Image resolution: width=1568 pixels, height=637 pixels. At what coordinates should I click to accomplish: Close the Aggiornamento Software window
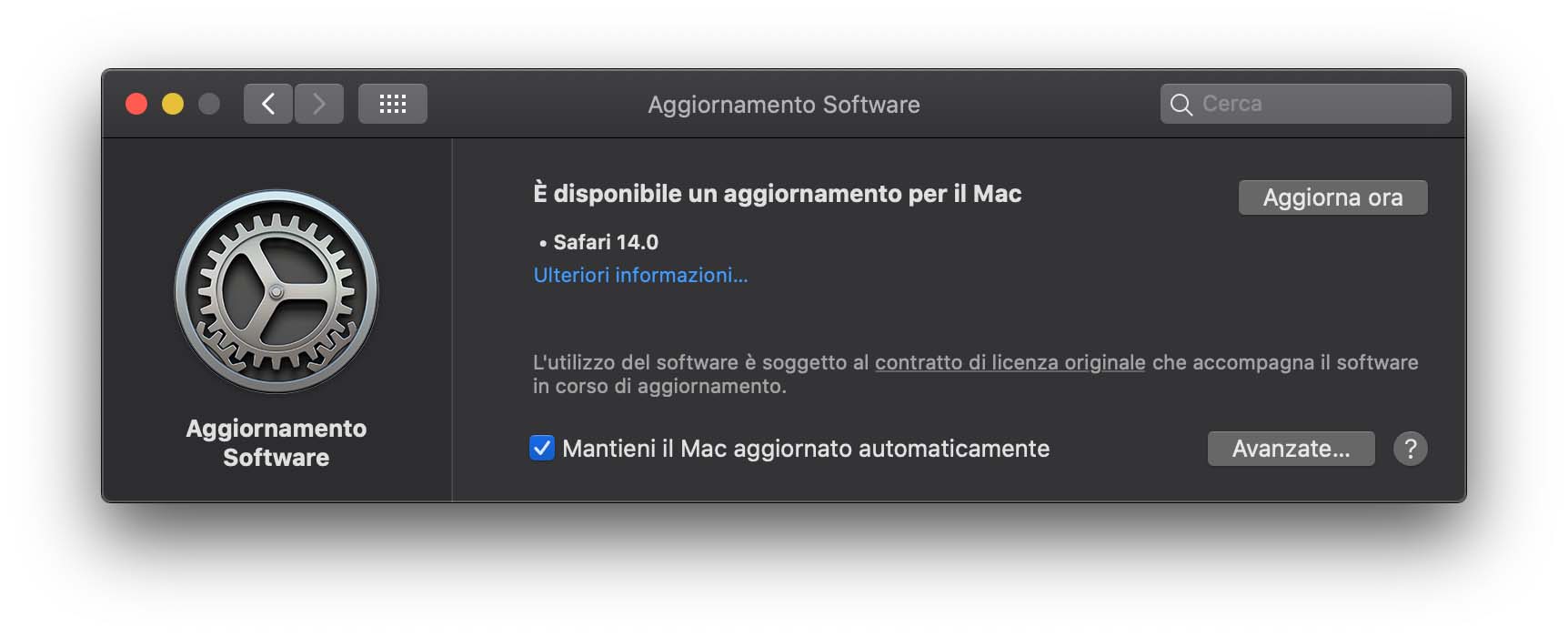tap(136, 104)
